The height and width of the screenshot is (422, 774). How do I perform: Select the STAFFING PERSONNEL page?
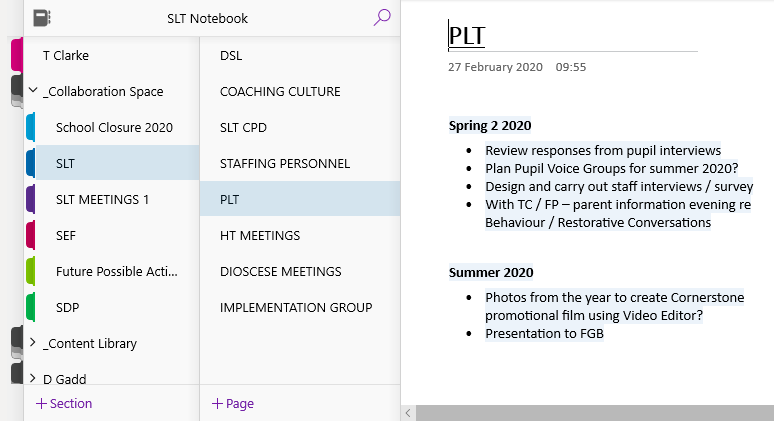pos(285,163)
